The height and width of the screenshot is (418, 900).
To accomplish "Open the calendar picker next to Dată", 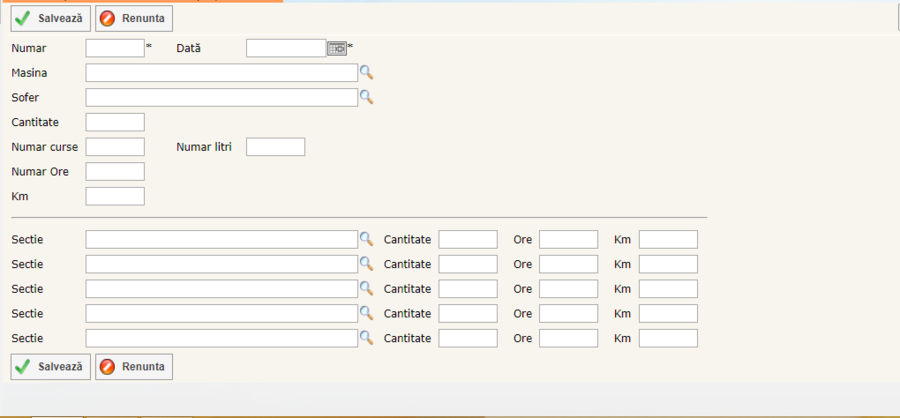I will click(336, 48).
